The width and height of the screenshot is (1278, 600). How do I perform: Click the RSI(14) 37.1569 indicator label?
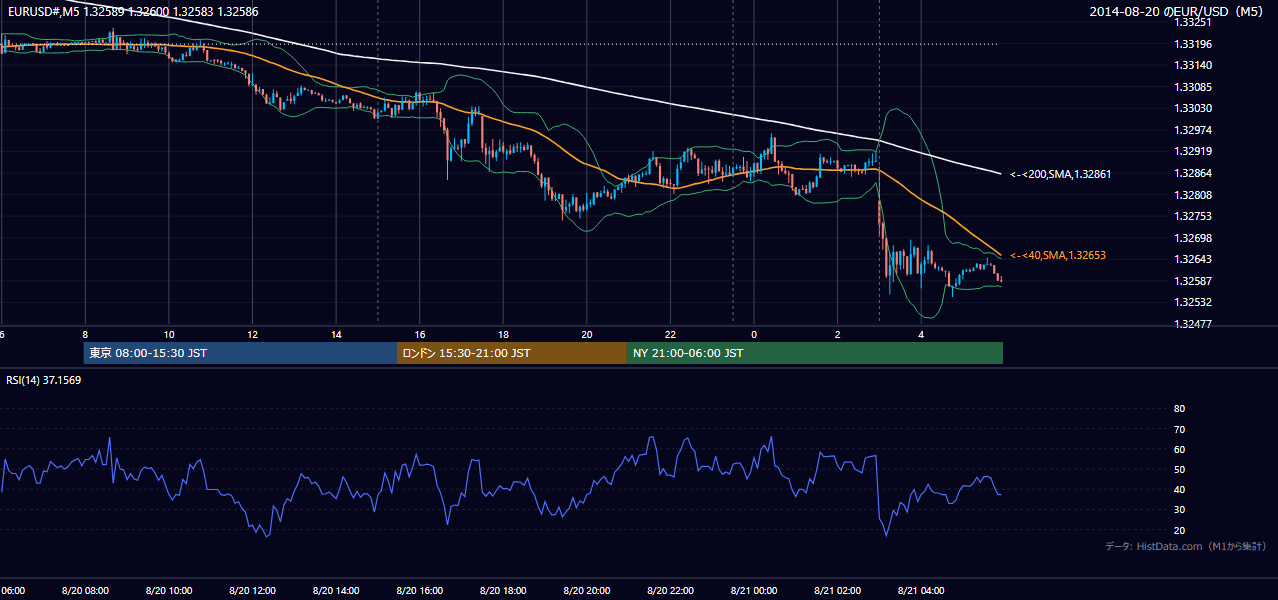[x=44, y=380]
